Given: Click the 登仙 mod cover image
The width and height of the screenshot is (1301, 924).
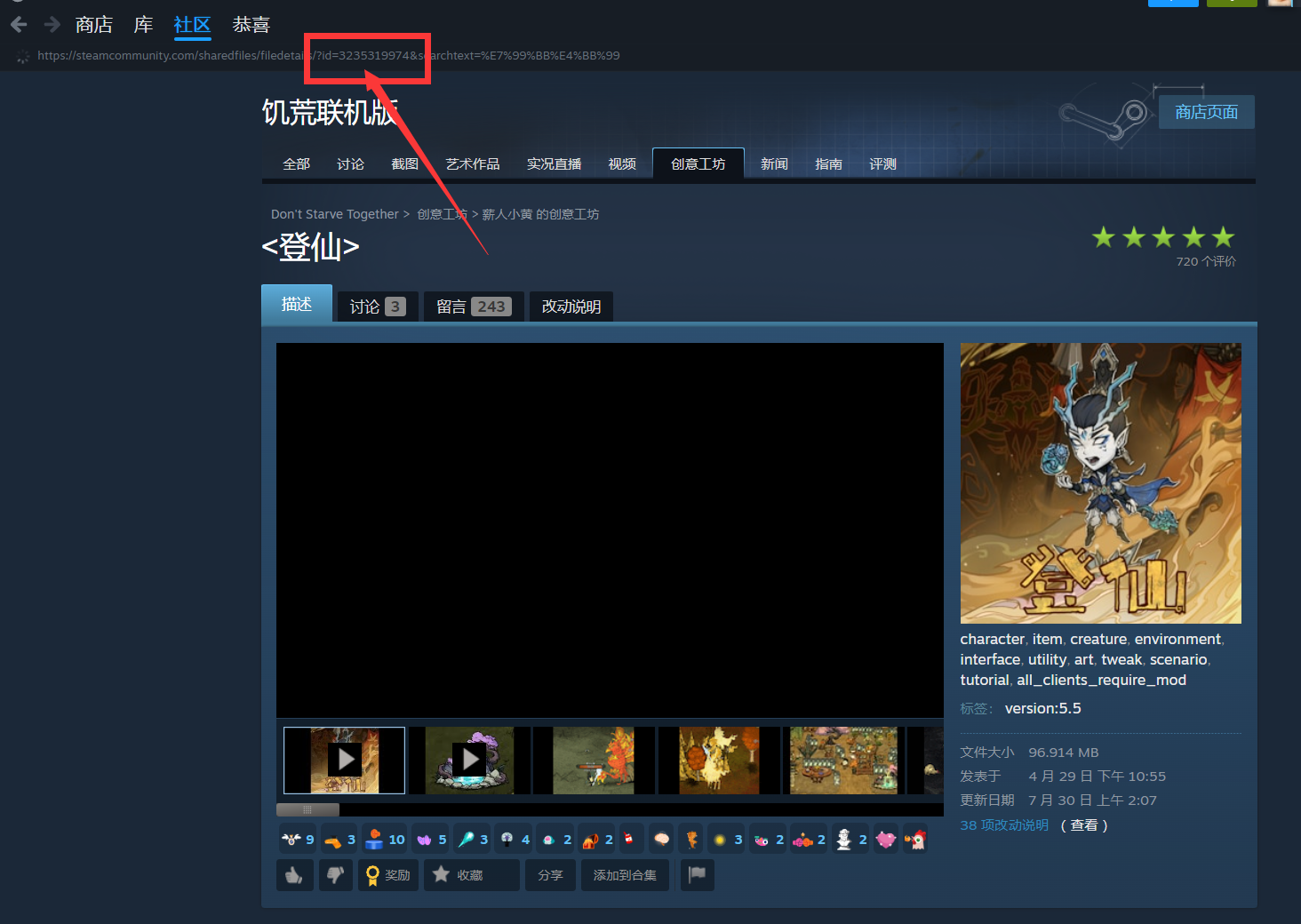Looking at the screenshot, I should coord(1100,483).
